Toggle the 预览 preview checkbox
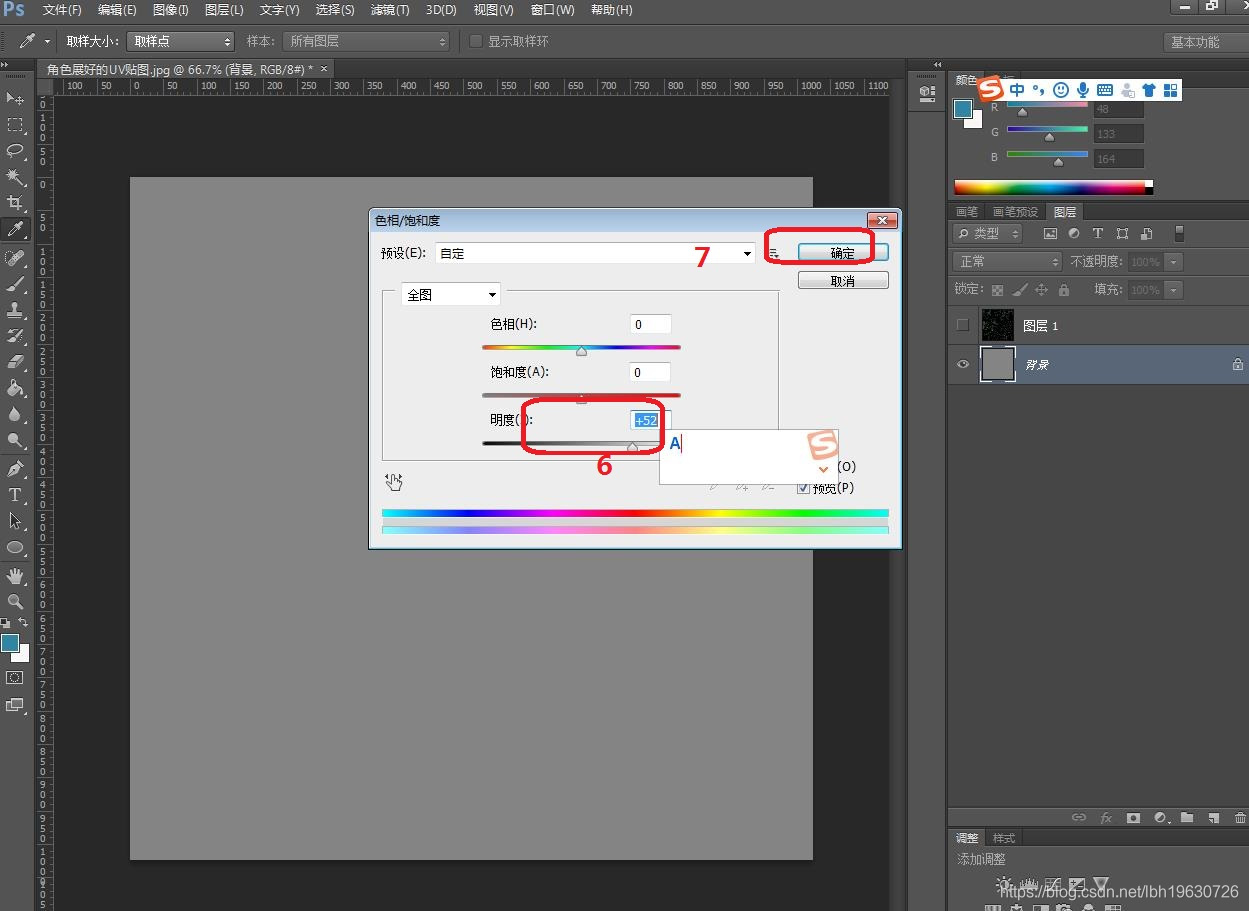Viewport: 1249px width, 911px height. (803, 488)
